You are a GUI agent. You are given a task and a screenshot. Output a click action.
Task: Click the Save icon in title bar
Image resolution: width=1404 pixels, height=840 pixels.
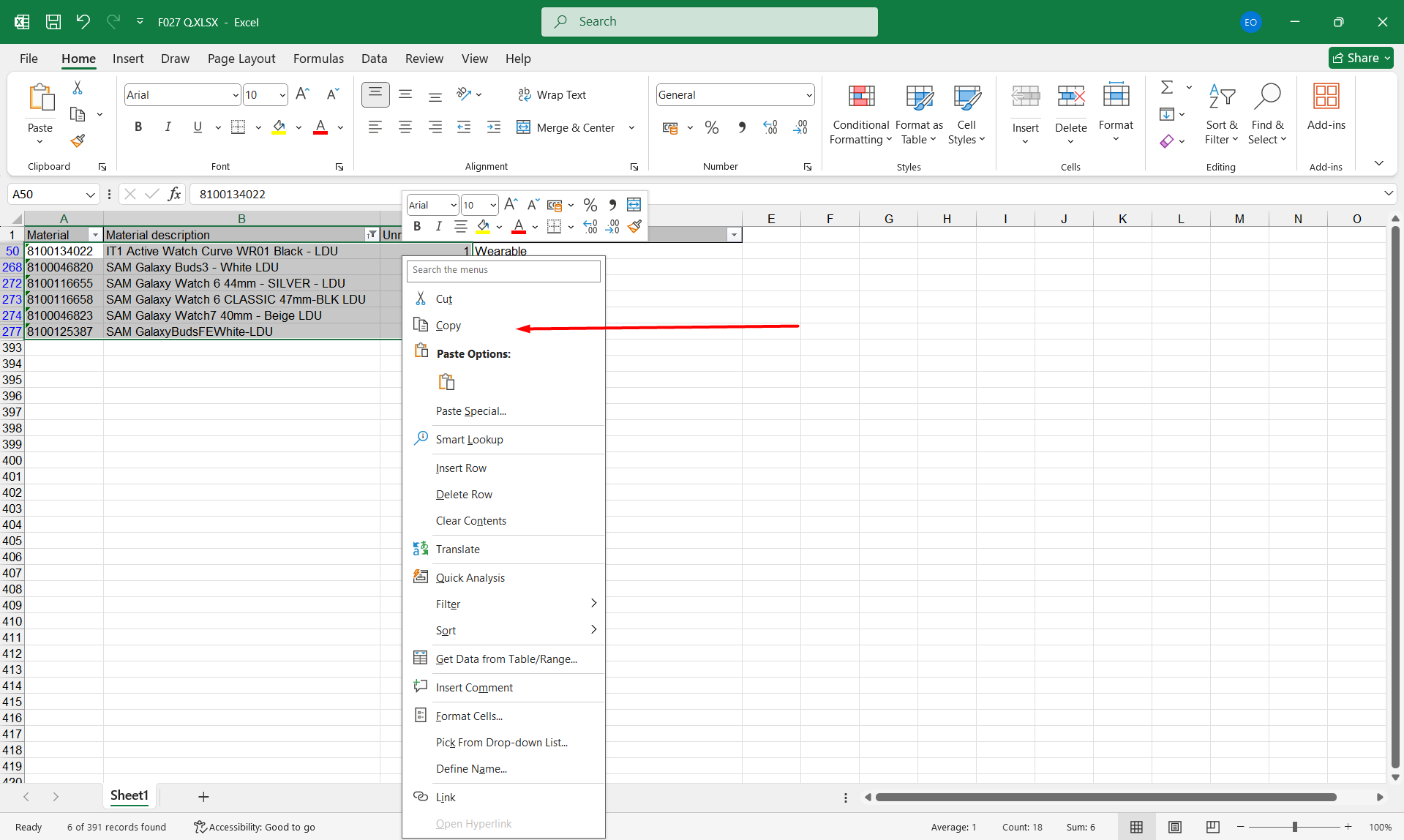coord(53,22)
